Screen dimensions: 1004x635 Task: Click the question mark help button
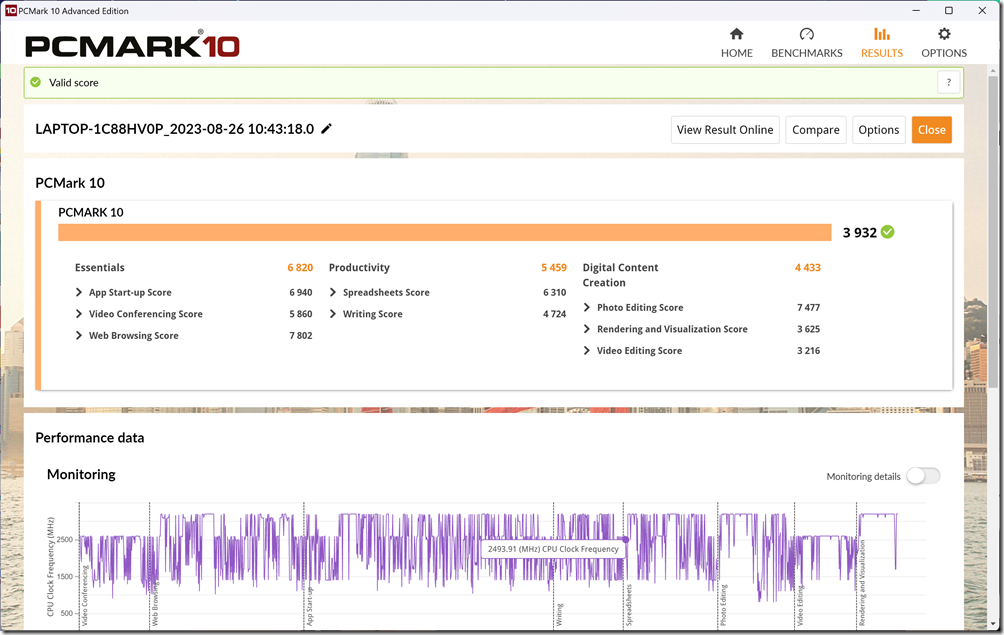(x=948, y=83)
